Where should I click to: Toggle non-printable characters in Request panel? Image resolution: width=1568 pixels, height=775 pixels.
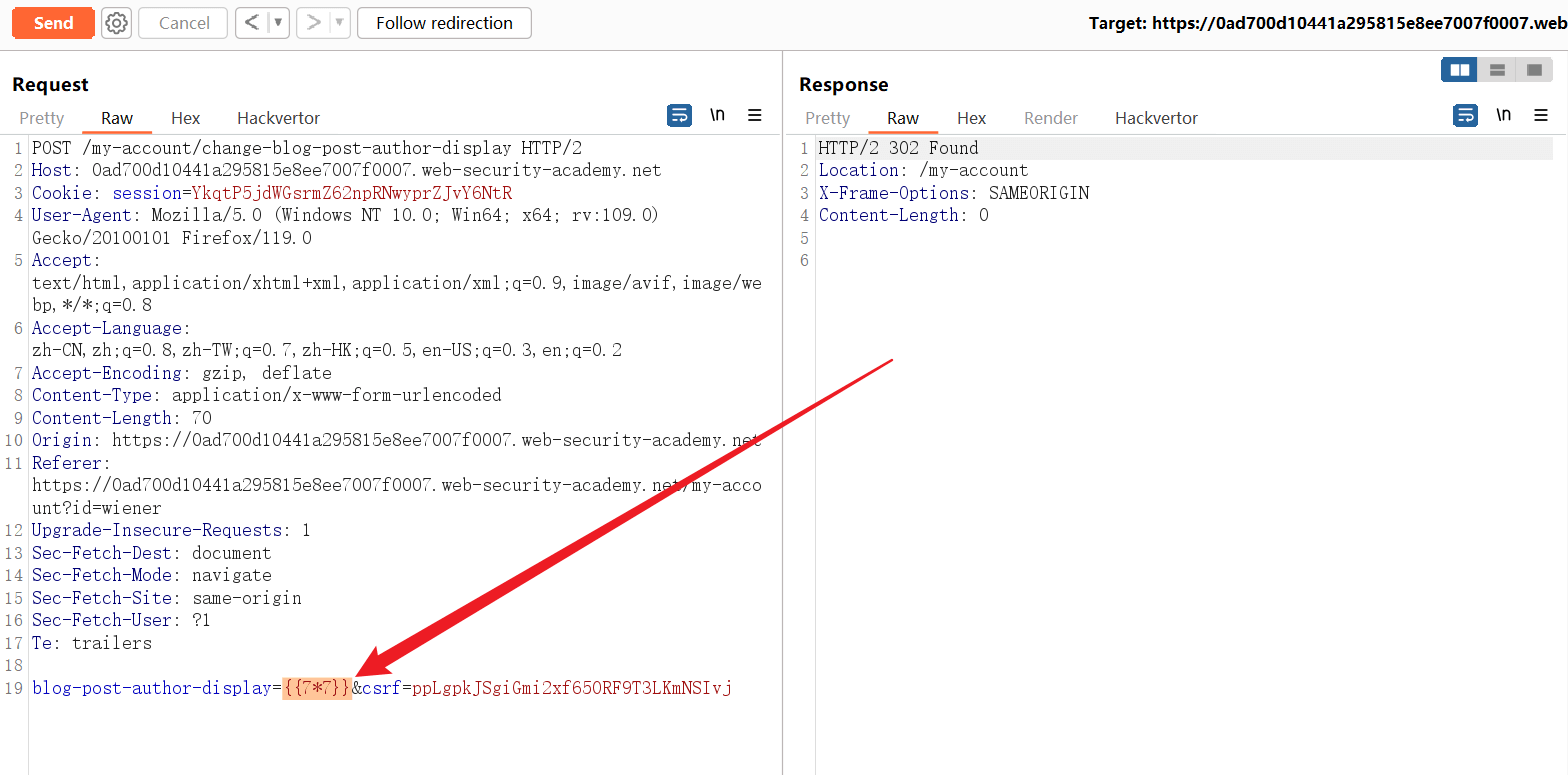click(717, 115)
